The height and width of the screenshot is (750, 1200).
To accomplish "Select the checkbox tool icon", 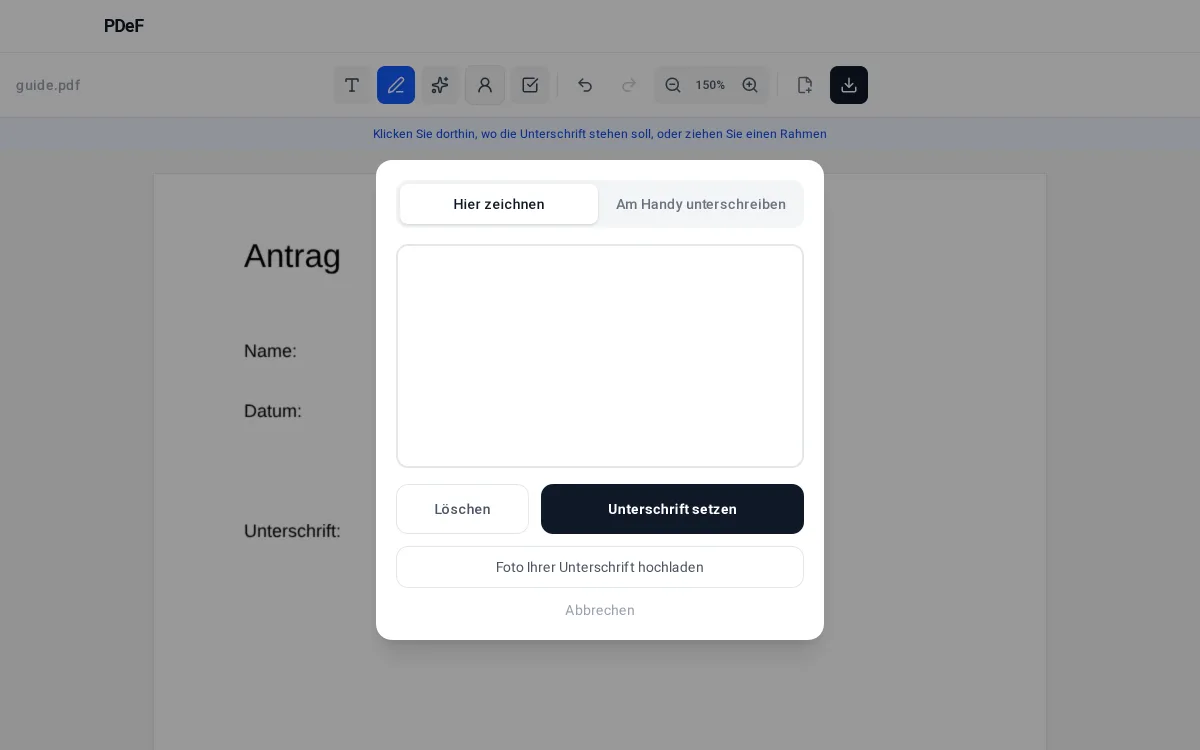I will click(x=530, y=85).
